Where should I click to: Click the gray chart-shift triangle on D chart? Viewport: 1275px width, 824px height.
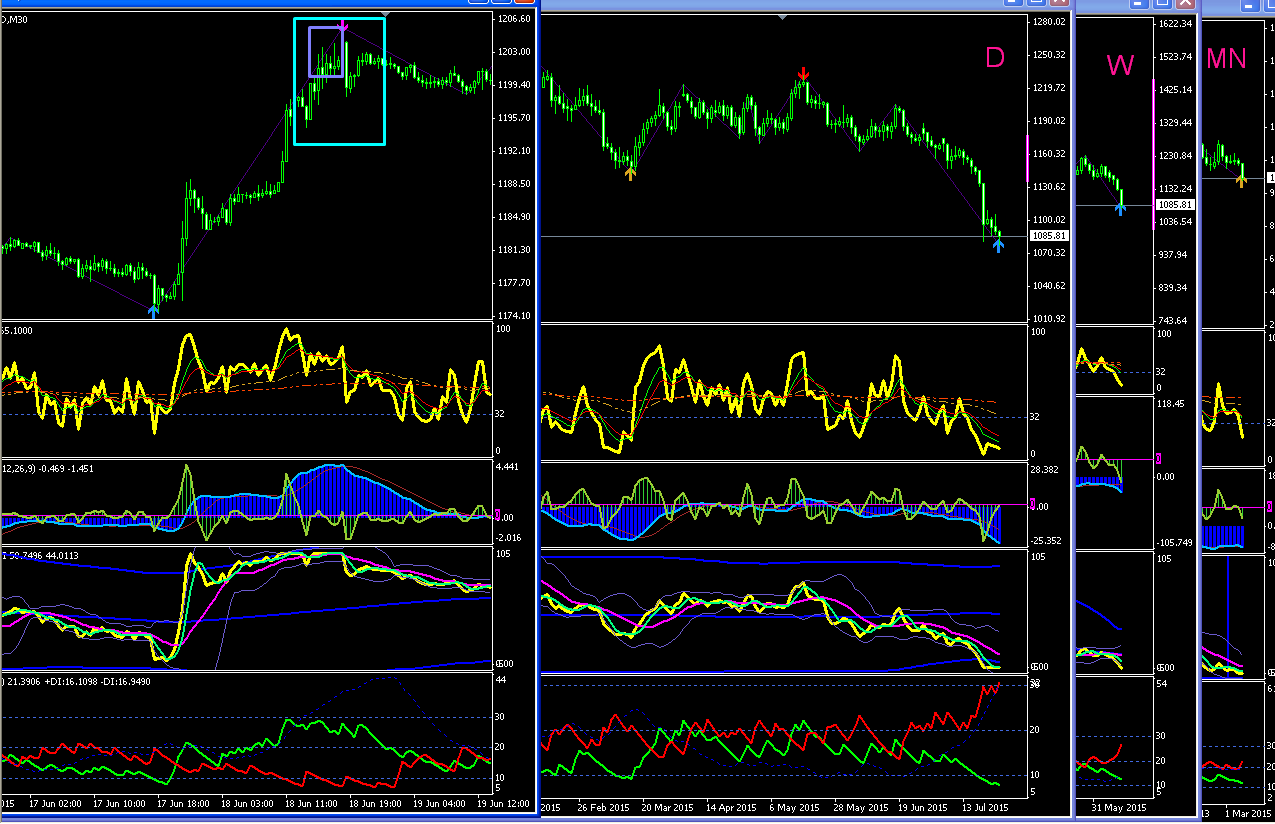[782, 17]
